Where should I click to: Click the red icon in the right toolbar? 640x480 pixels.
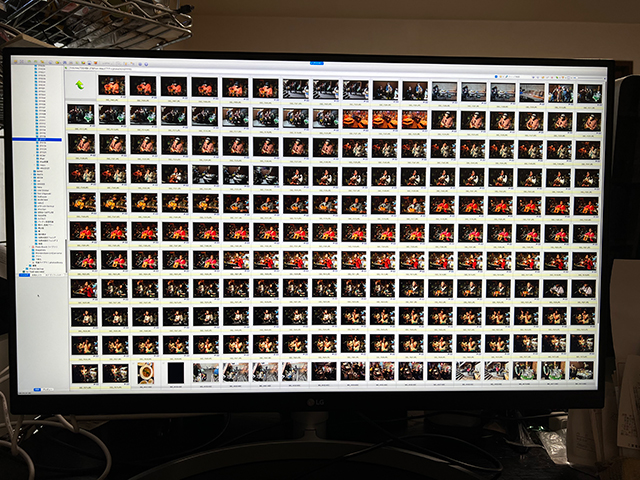click(552, 78)
